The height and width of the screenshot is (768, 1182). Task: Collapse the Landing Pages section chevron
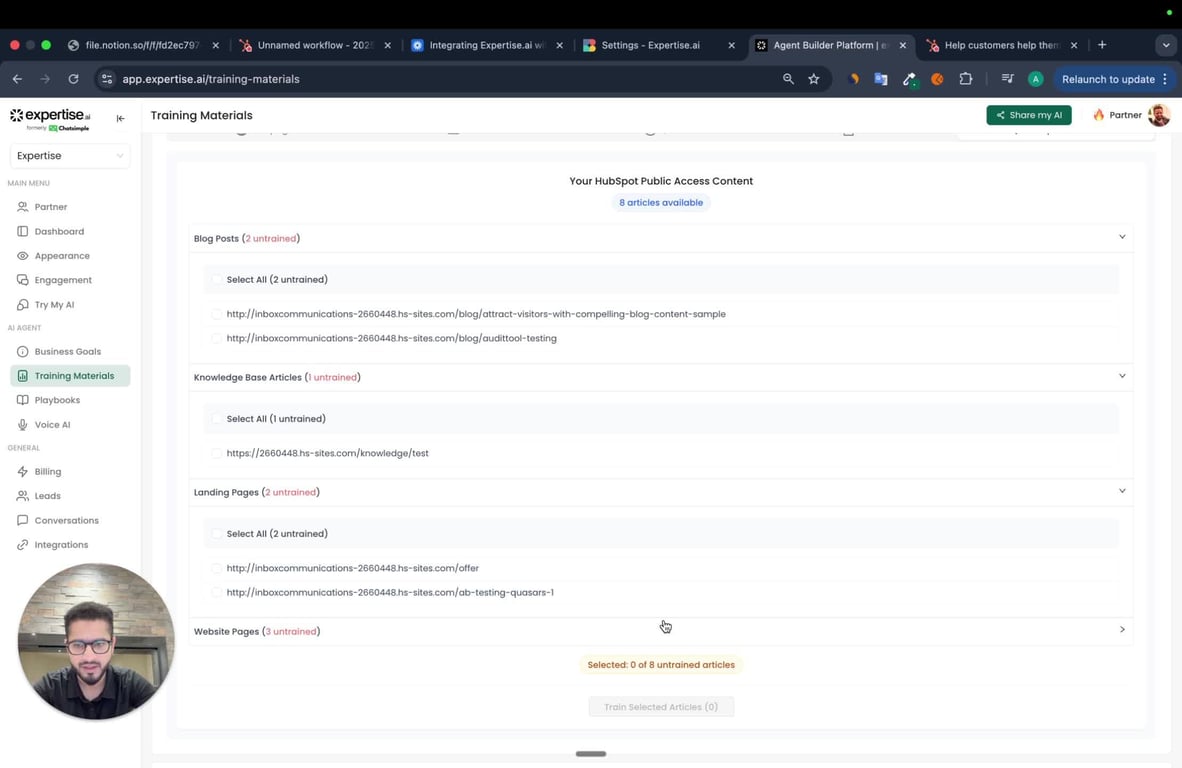pos(1122,491)
